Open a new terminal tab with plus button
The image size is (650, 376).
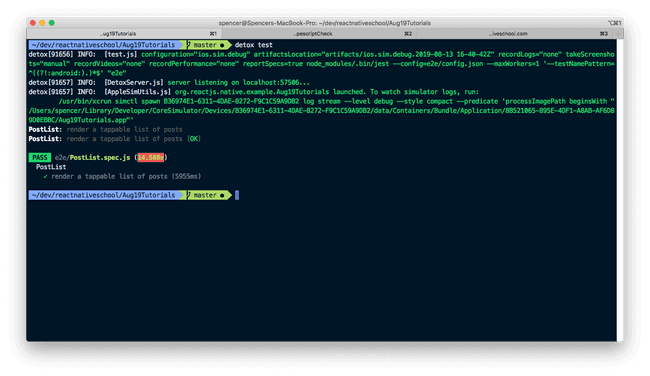pos(618,34)
